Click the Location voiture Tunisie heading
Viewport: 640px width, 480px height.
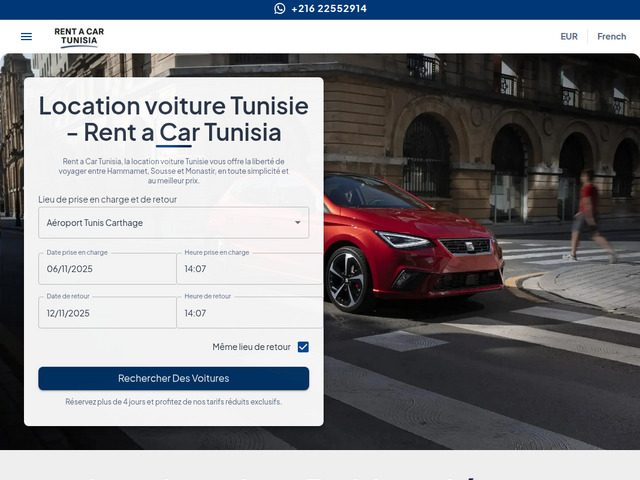tap(173, 119)
